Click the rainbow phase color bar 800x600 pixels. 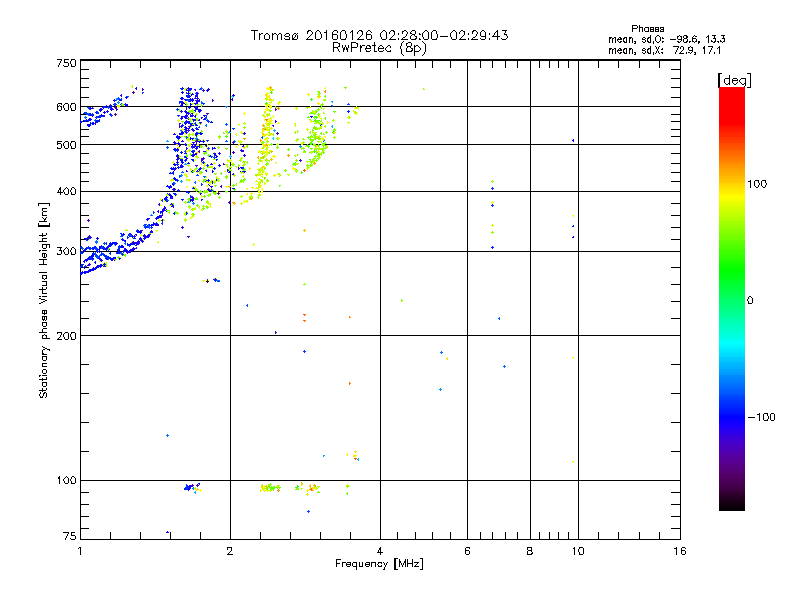[732, 298]
